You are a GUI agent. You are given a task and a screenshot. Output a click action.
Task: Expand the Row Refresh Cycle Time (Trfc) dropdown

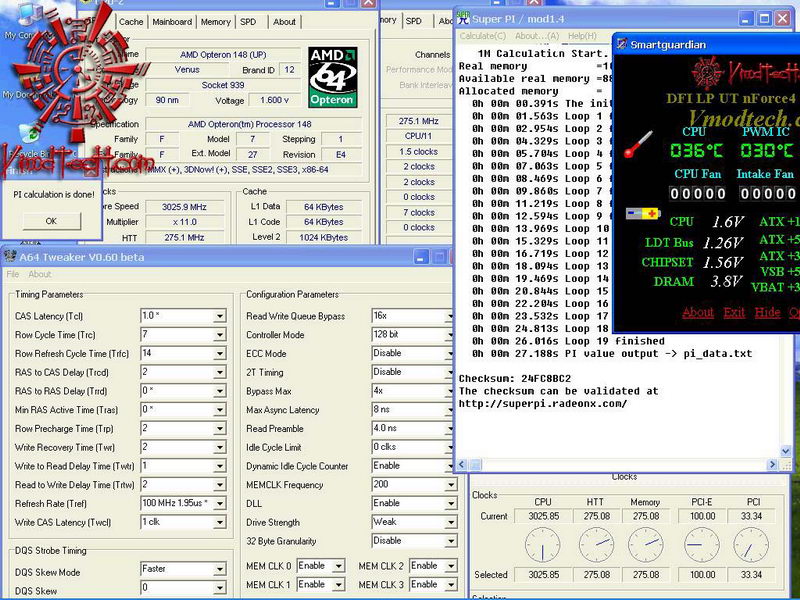click(219, 354)
